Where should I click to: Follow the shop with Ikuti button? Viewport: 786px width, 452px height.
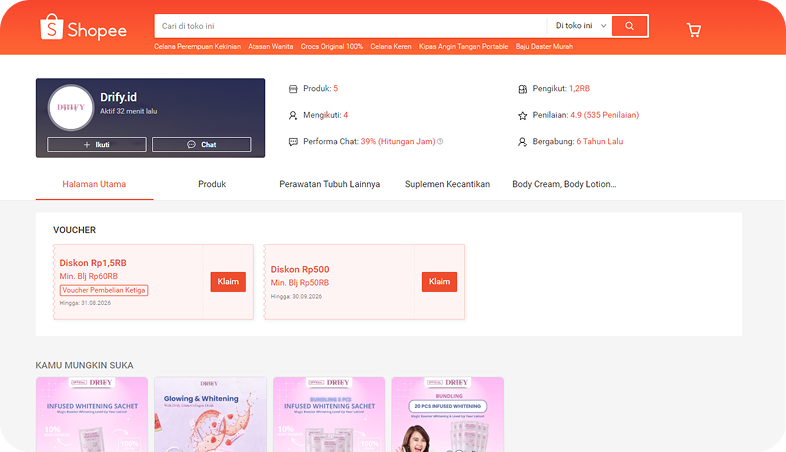click(x=97, y=144)
